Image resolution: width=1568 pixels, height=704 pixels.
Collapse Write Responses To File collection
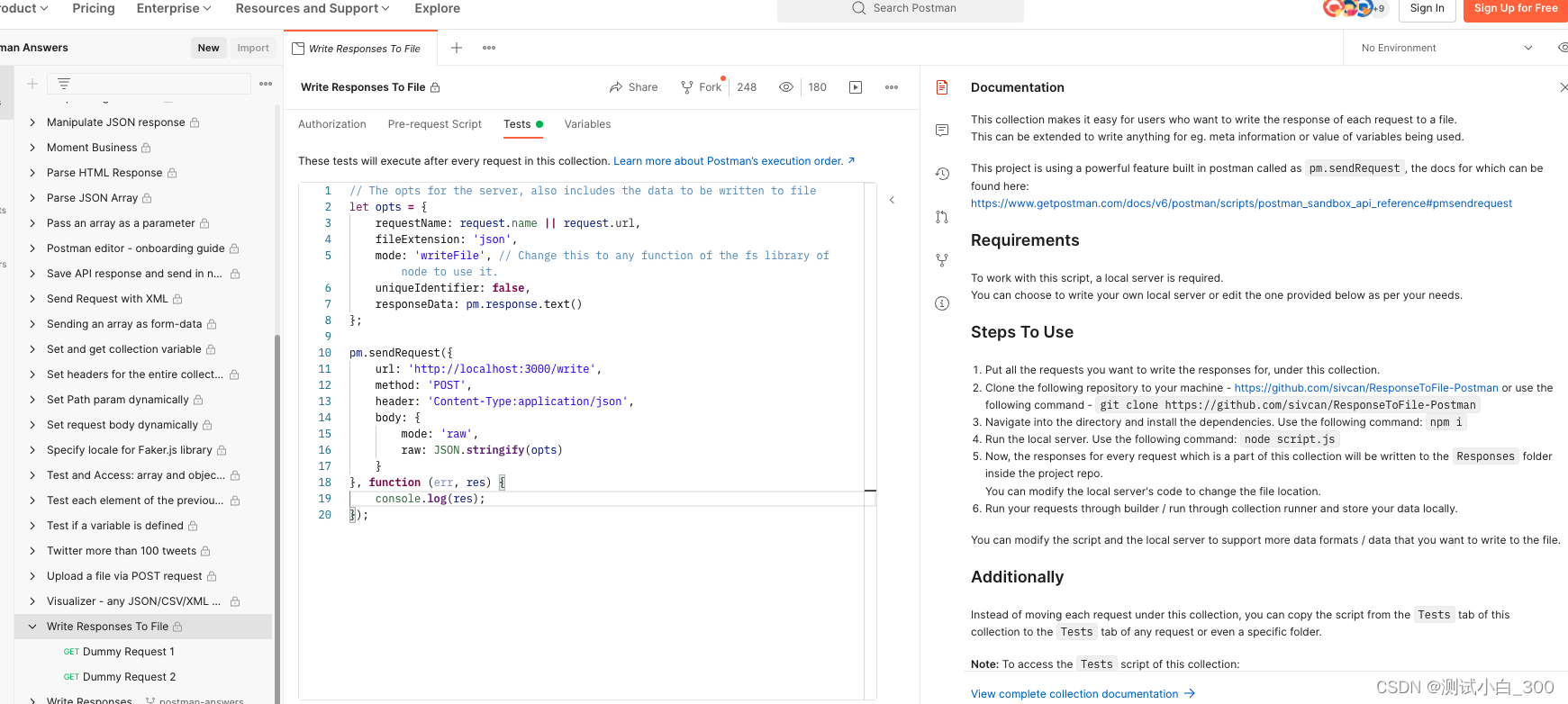pyautogui.click(x=32, y=627)
